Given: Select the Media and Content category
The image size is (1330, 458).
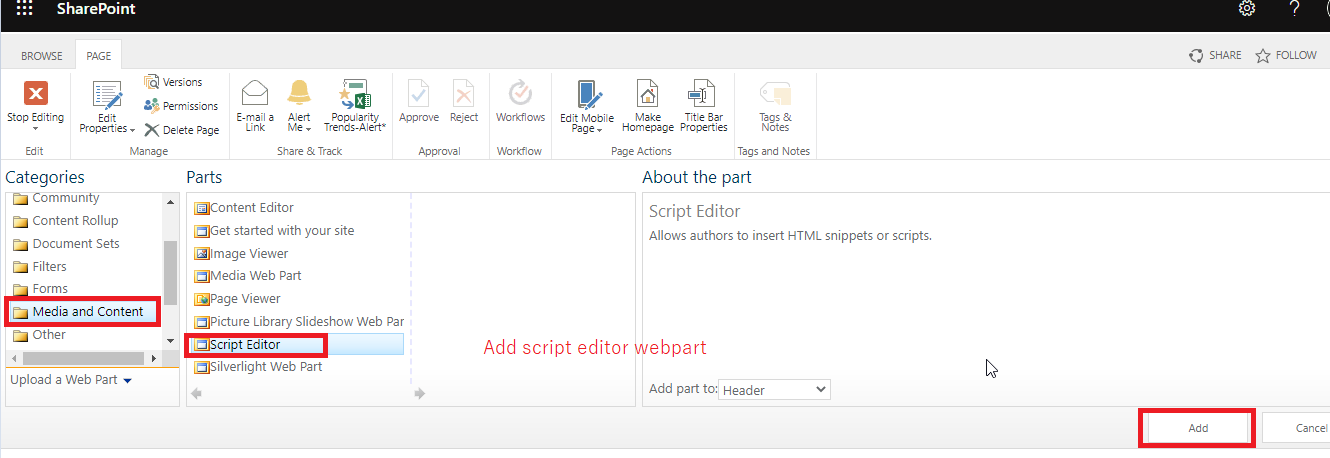Looking at the screenshot, I should tap(87, 312).
